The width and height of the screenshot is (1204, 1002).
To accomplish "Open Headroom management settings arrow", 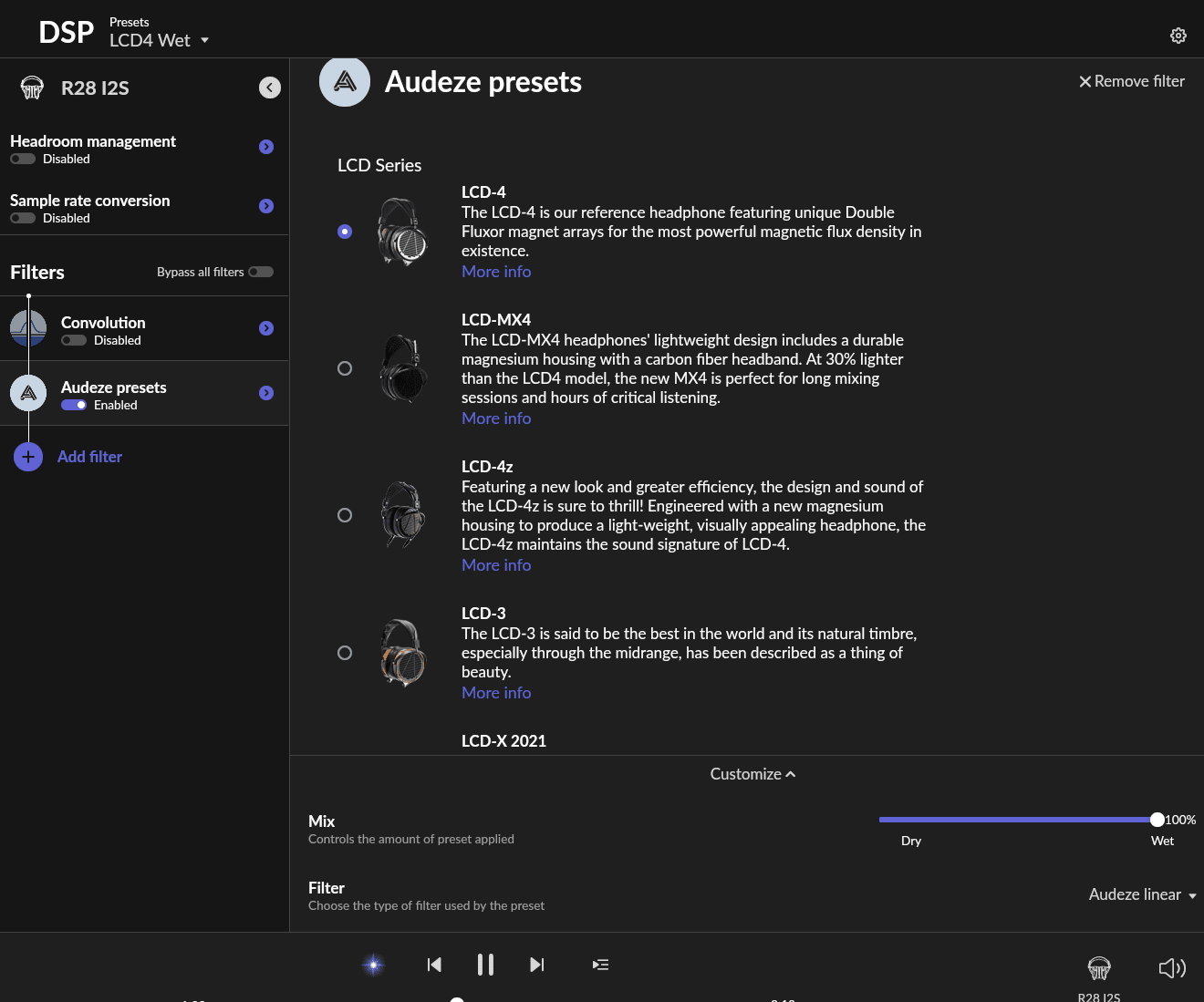I will coord(266,147).
